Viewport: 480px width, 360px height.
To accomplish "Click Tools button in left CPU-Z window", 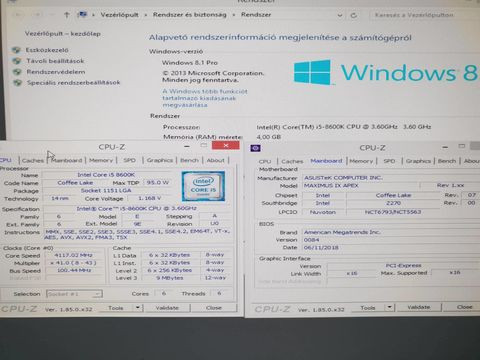I will [116, 308].
